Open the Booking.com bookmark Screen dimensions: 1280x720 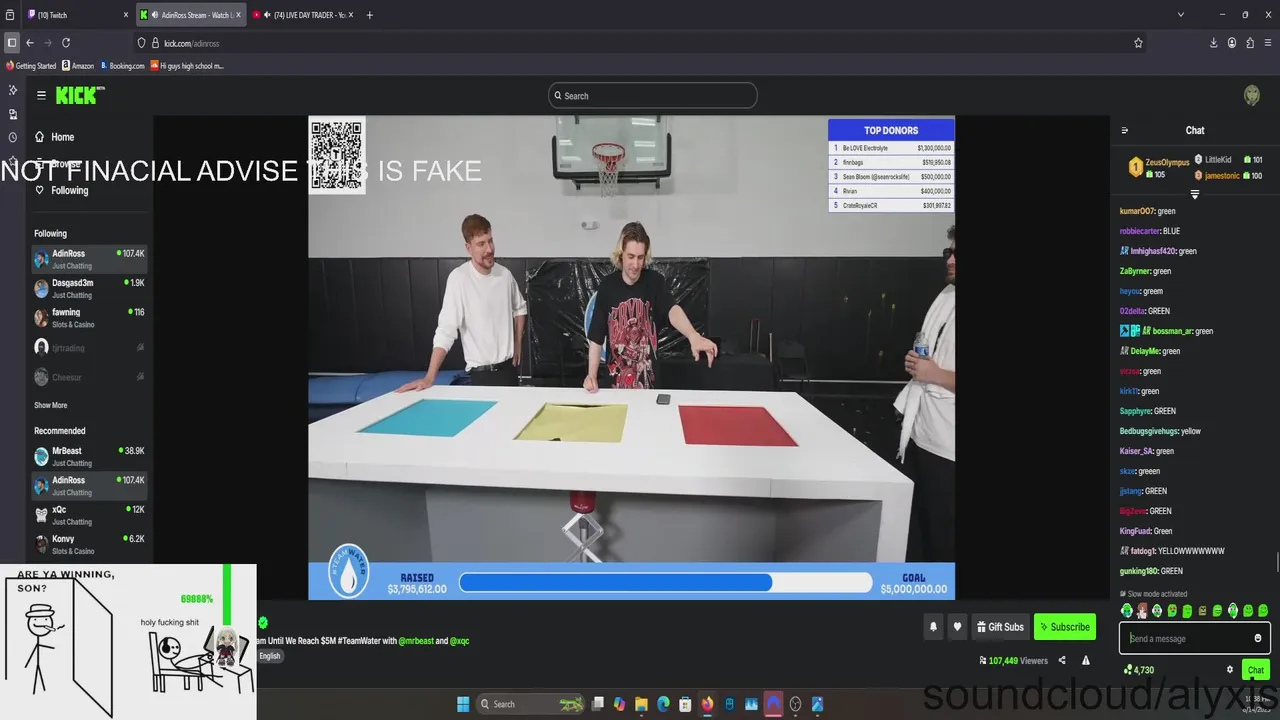(122, 66)
